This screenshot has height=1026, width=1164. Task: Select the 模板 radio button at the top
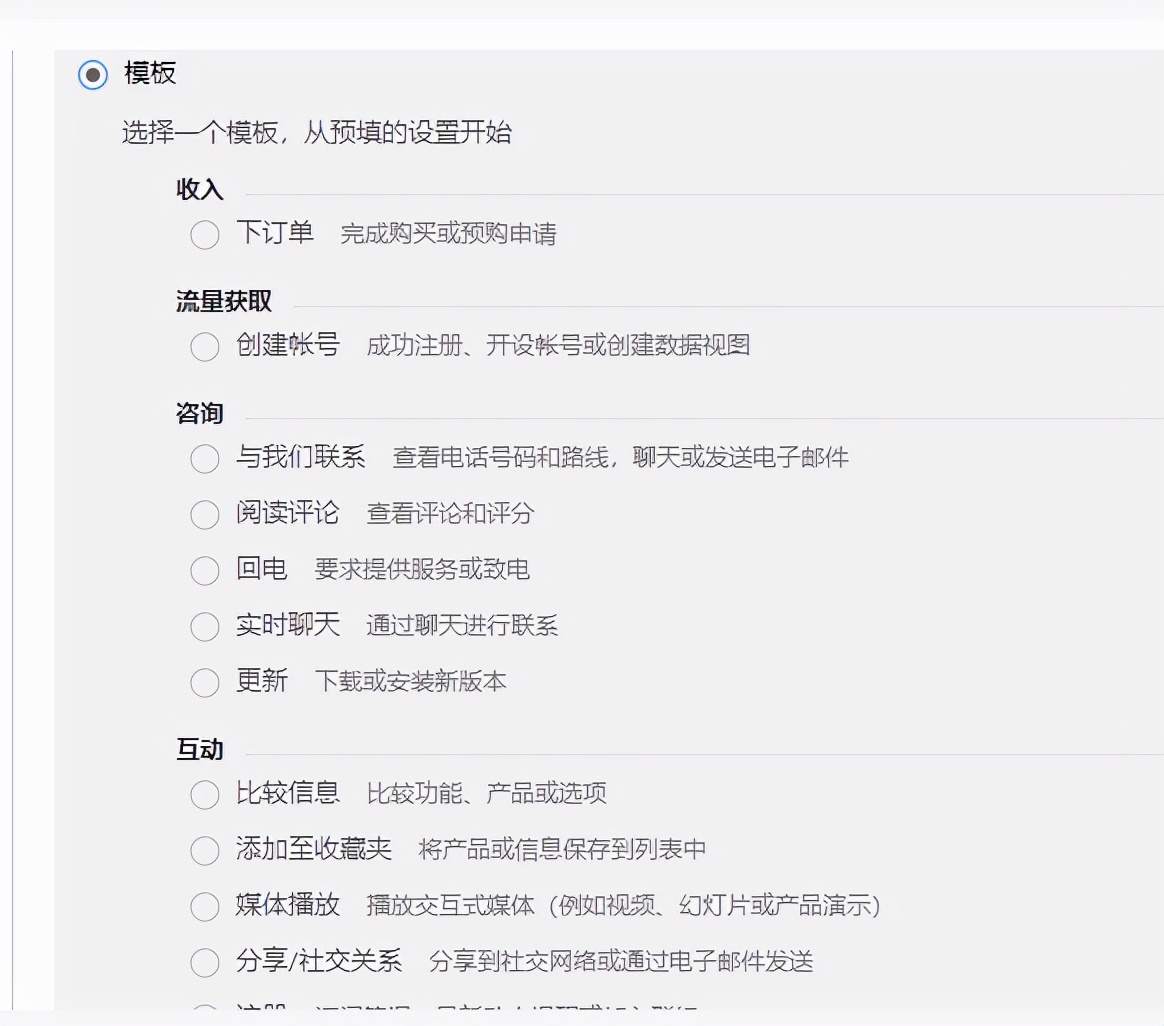click(x=91, y=74)
